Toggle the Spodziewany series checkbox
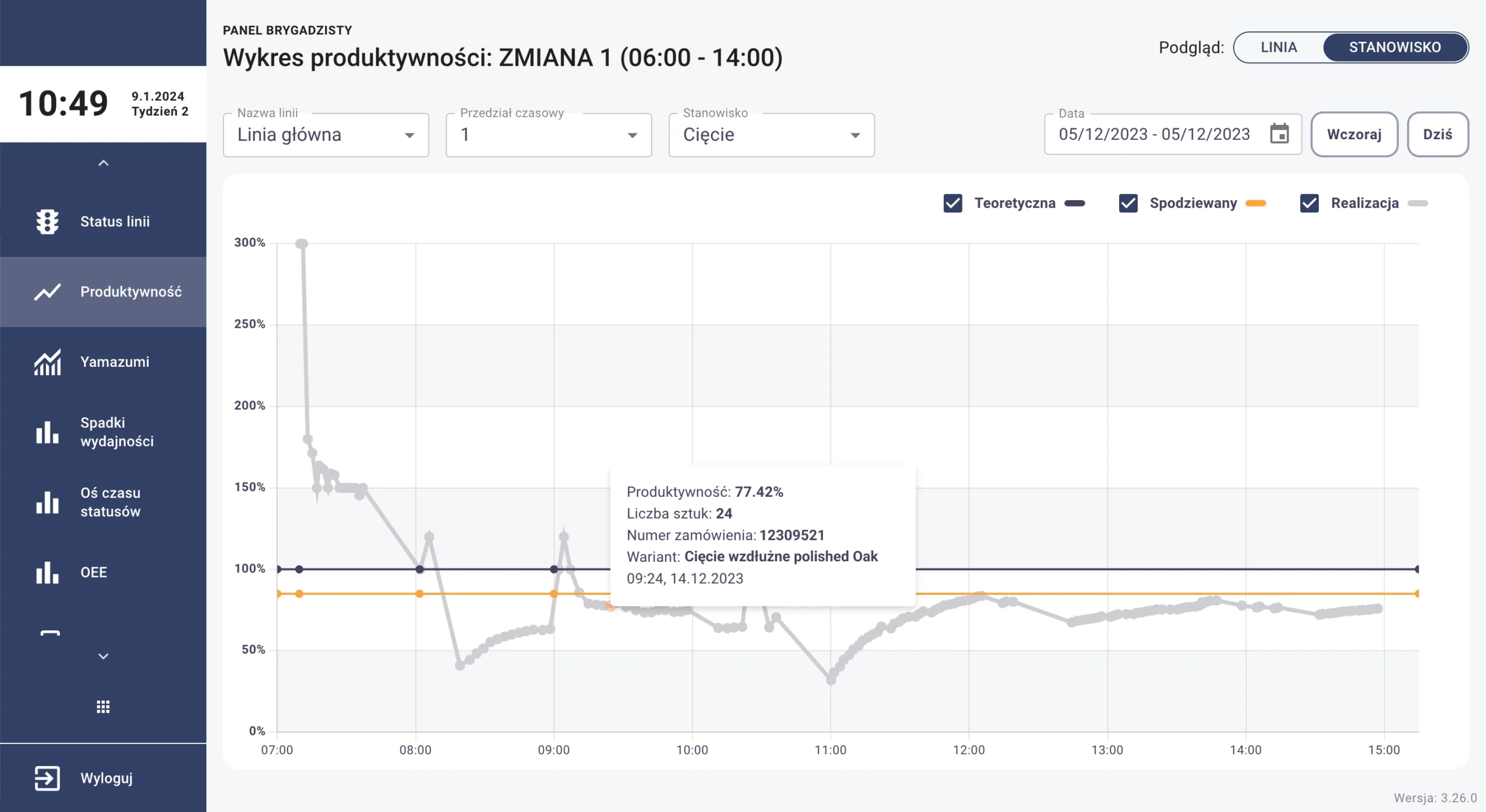Viewport: 1486px width, 812px height. tap(1128, 203)
